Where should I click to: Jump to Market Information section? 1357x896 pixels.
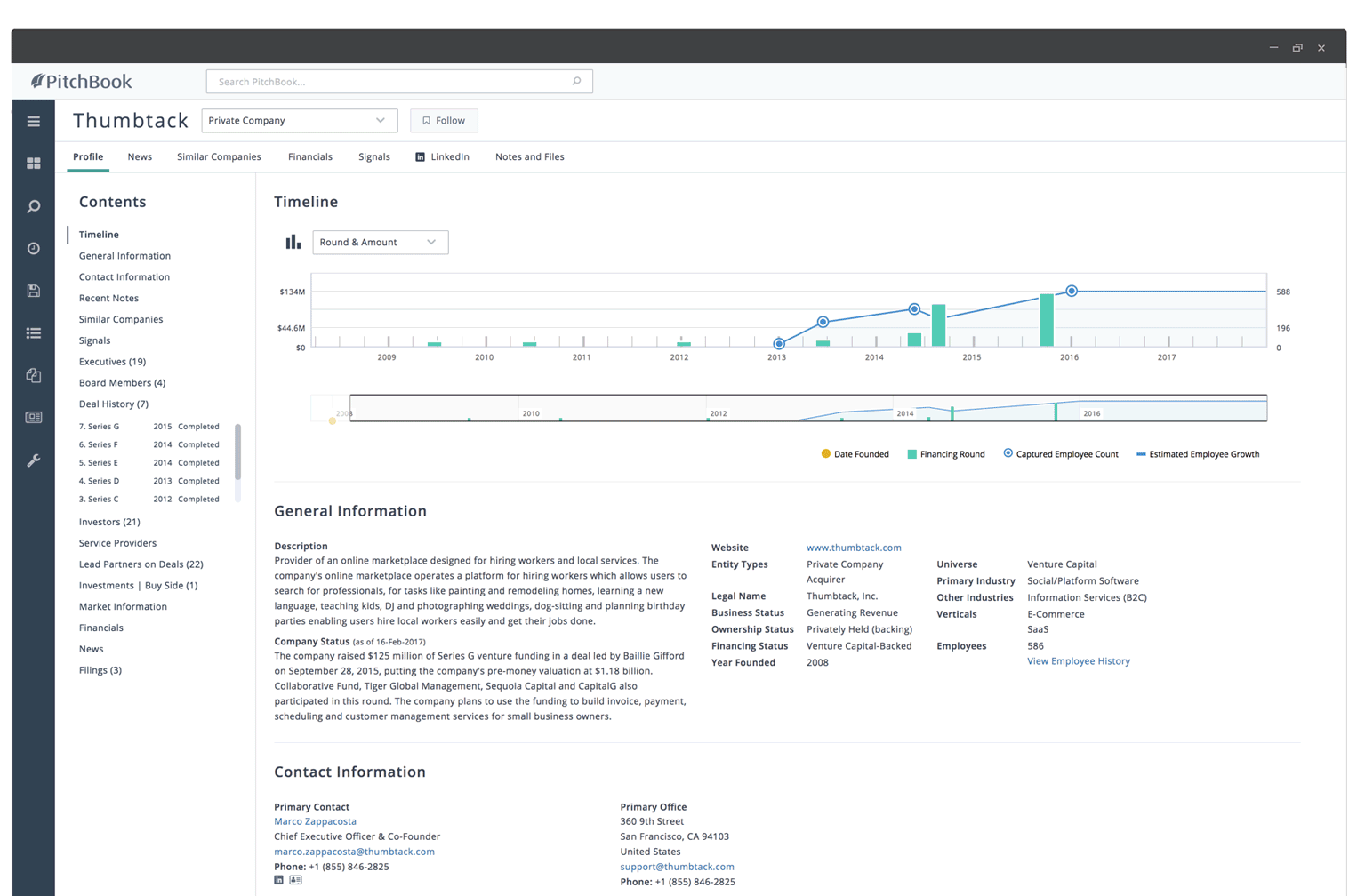pos(123,607)
